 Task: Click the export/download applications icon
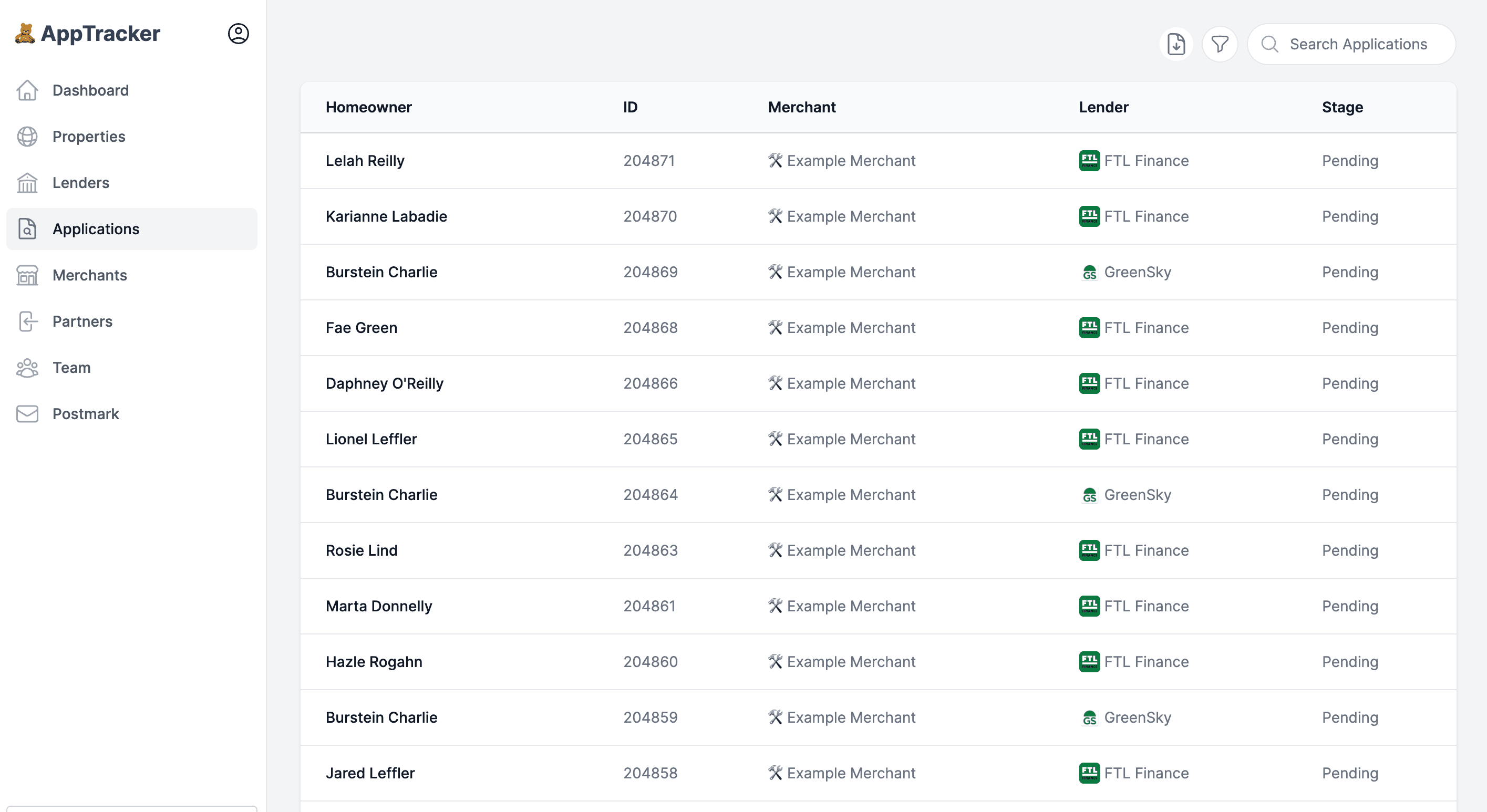pyautogui.click(x=1176, y=43)
